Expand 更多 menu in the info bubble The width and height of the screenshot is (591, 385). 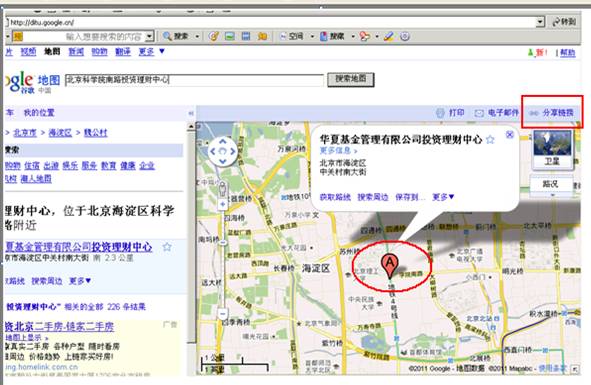point(443,197)
